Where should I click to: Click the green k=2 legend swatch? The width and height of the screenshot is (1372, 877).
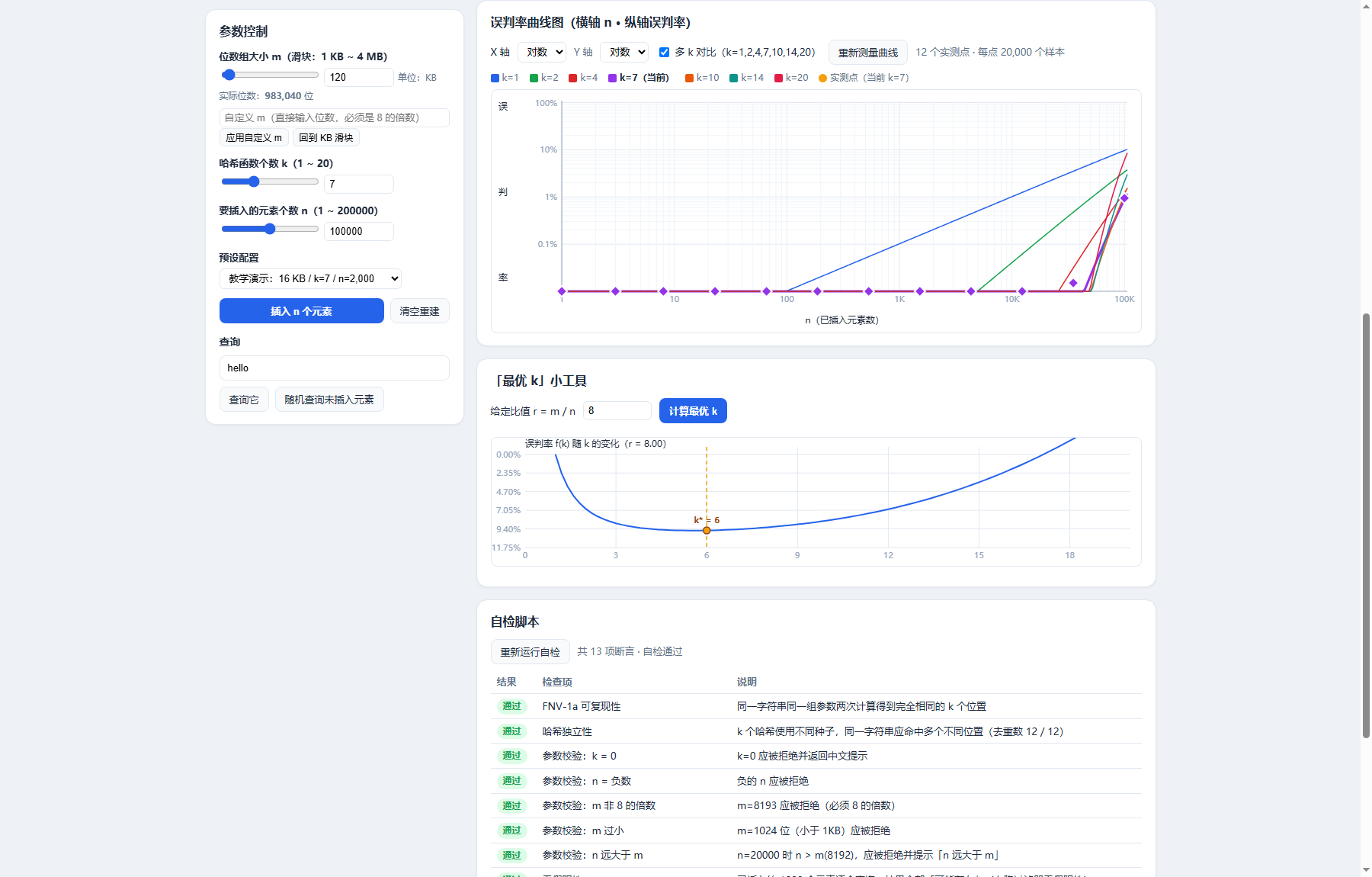click(534, 78)
